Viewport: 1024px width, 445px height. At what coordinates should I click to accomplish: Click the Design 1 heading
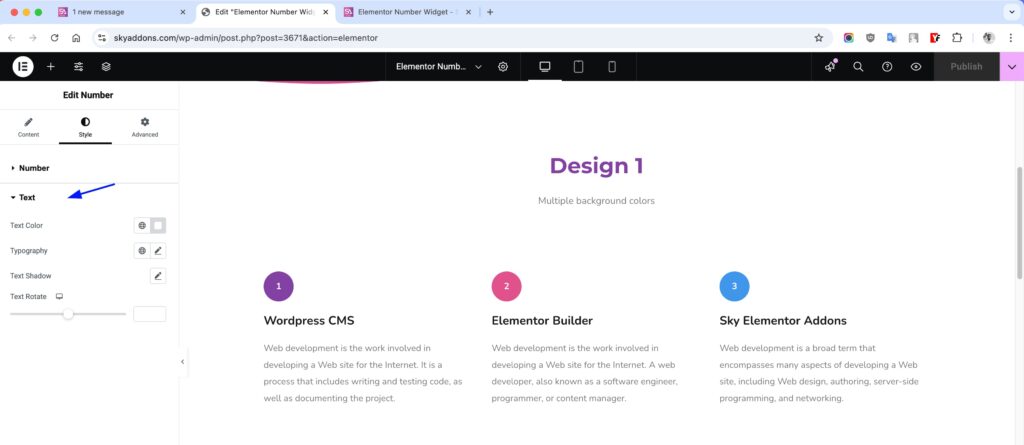coord(596,166)
